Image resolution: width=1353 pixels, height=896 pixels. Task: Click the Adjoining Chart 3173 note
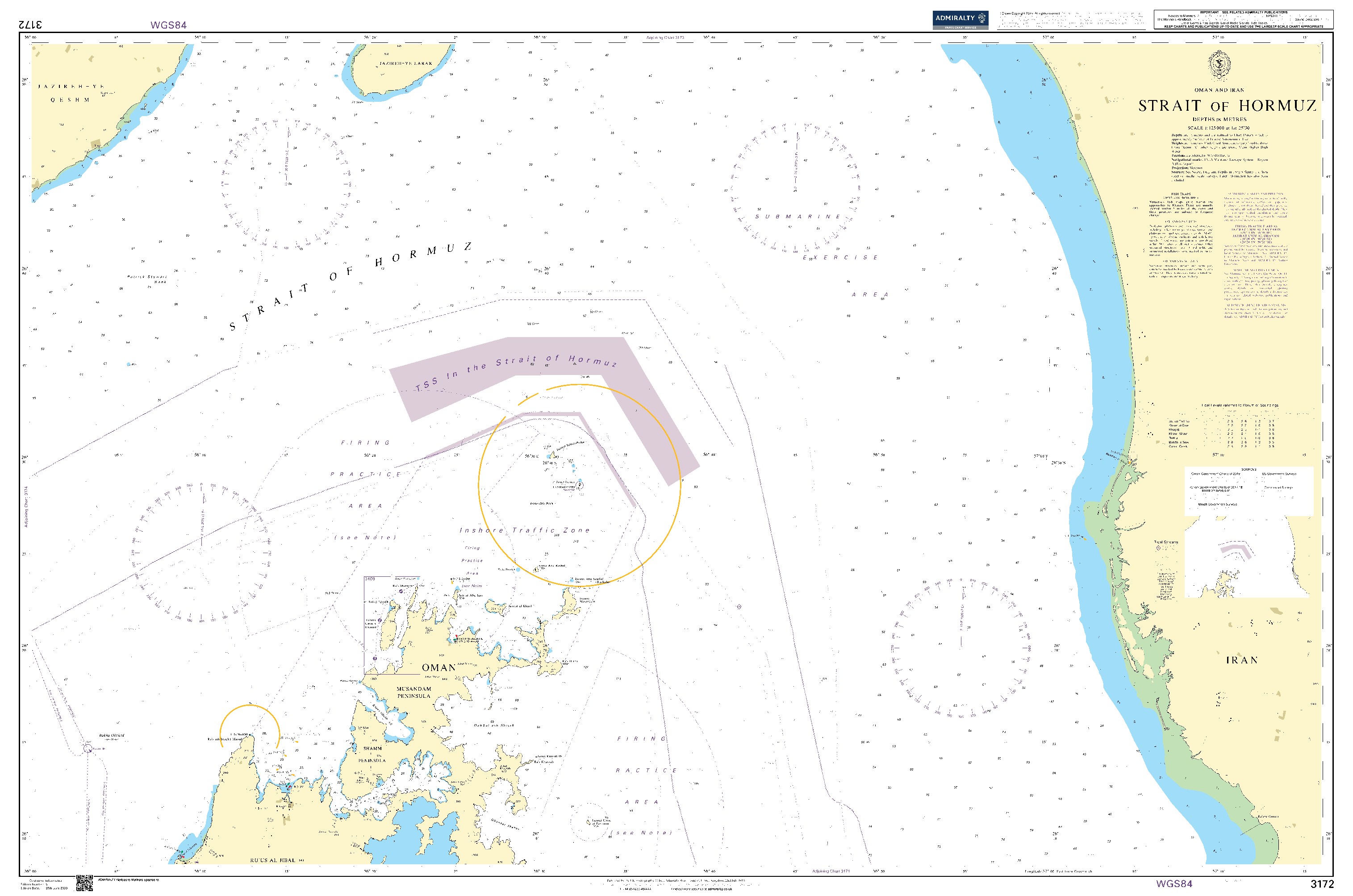coord(665,38)
